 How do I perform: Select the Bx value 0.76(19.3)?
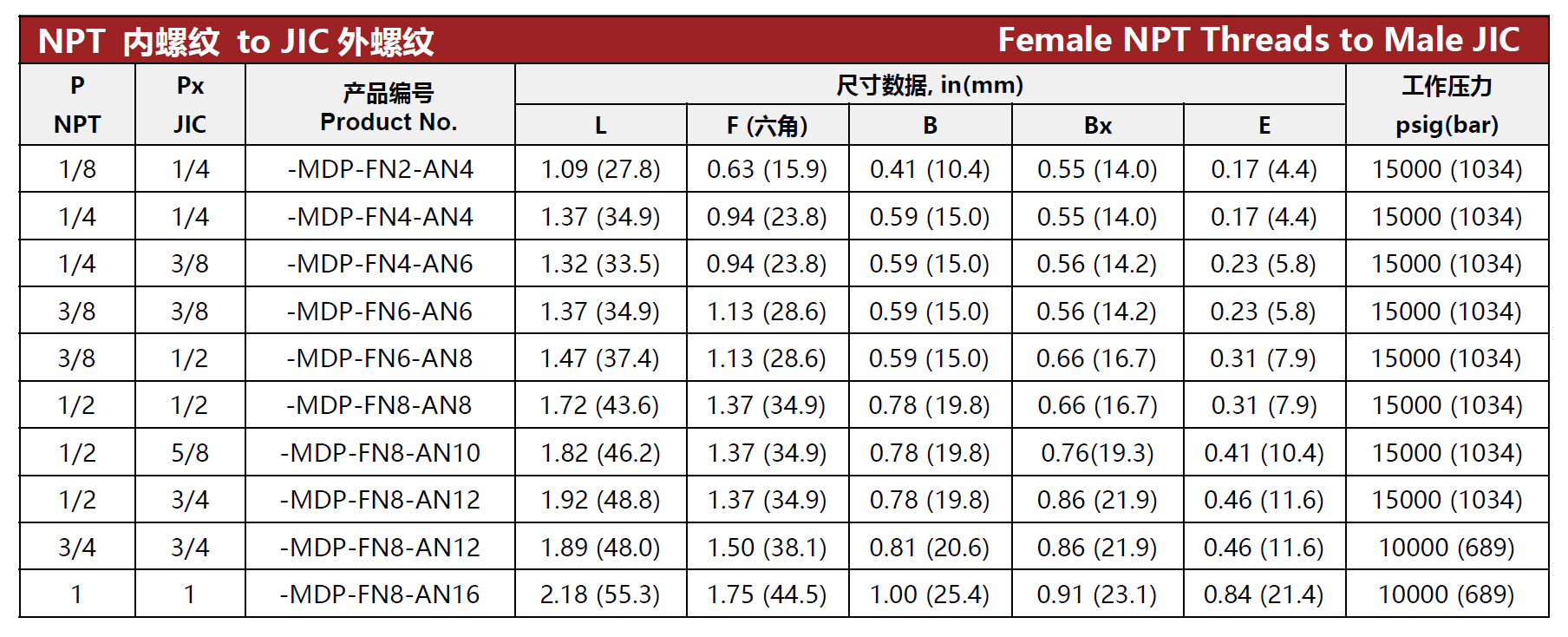pyautogui.click(x=1097, y=453)
